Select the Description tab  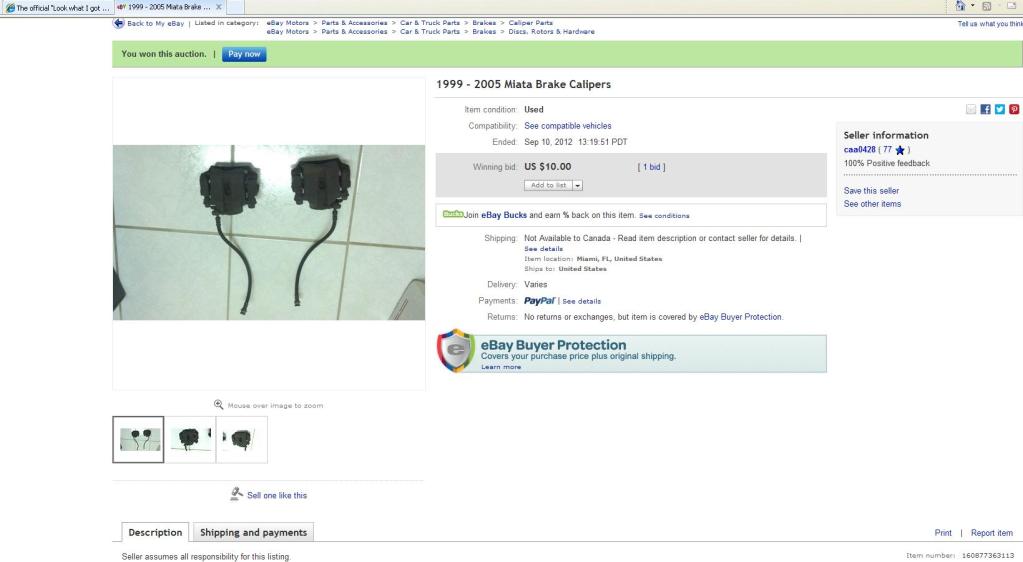coord(155,532)
